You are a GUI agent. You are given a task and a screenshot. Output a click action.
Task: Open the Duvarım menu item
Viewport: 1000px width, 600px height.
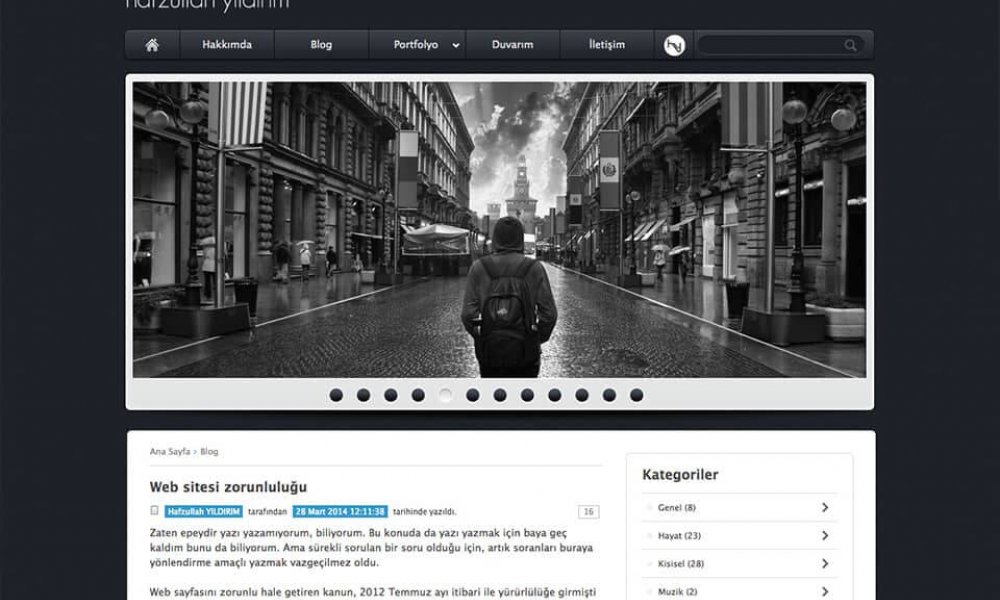(x=512, y=45)
